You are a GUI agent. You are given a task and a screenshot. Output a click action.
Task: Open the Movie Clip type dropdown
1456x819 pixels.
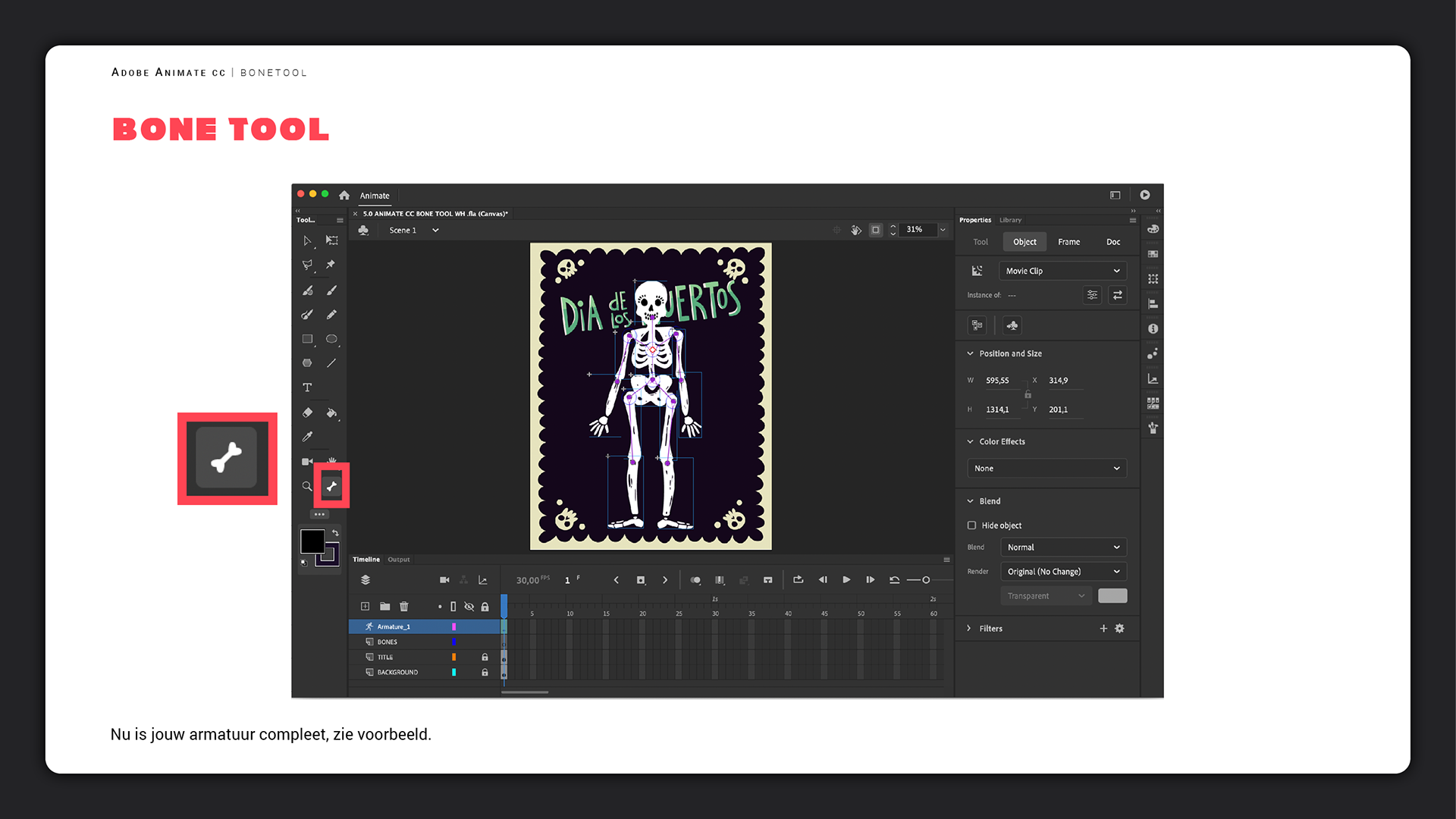(1062, 271)
